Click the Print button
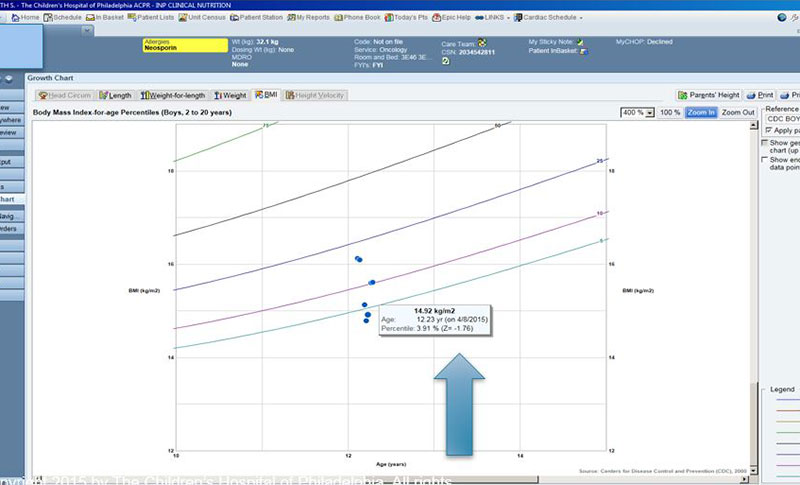The height and width of the screenshot is (485, 800). coord(760,95)
